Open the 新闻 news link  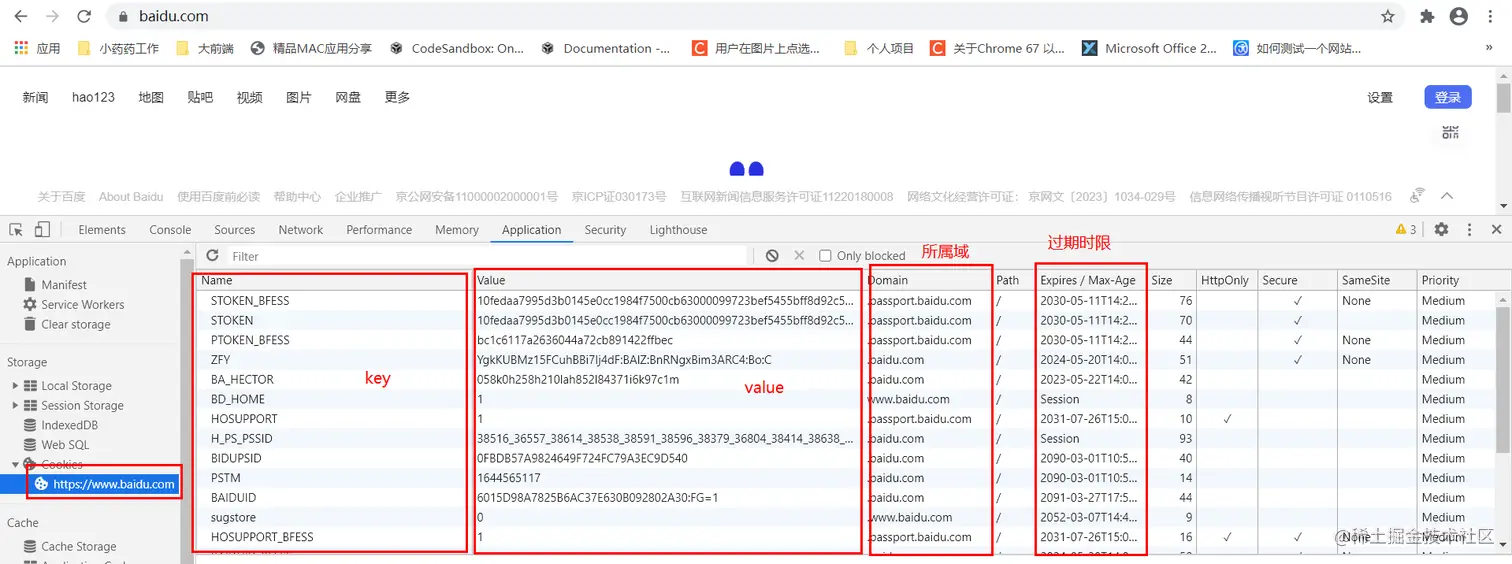click(x=35, y=97)
